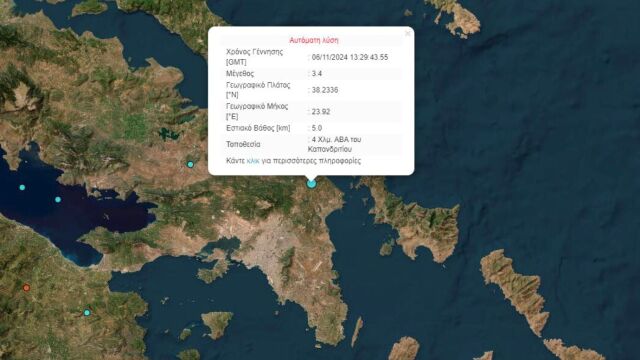Image resolution: width=640 pixels, height=360 pixels.
Task: Select the westernmost cyan marker in the gulf
Action: [x=22, y=187]
